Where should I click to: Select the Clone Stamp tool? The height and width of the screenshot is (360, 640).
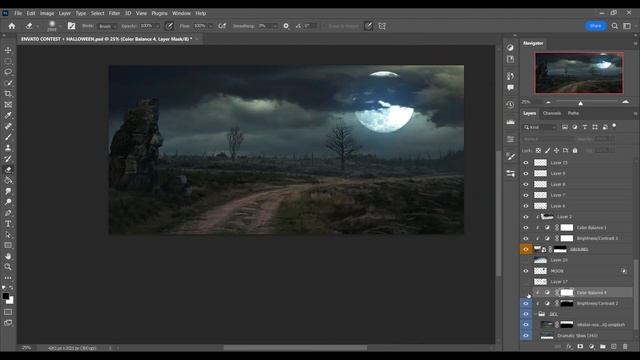[8, 148]
